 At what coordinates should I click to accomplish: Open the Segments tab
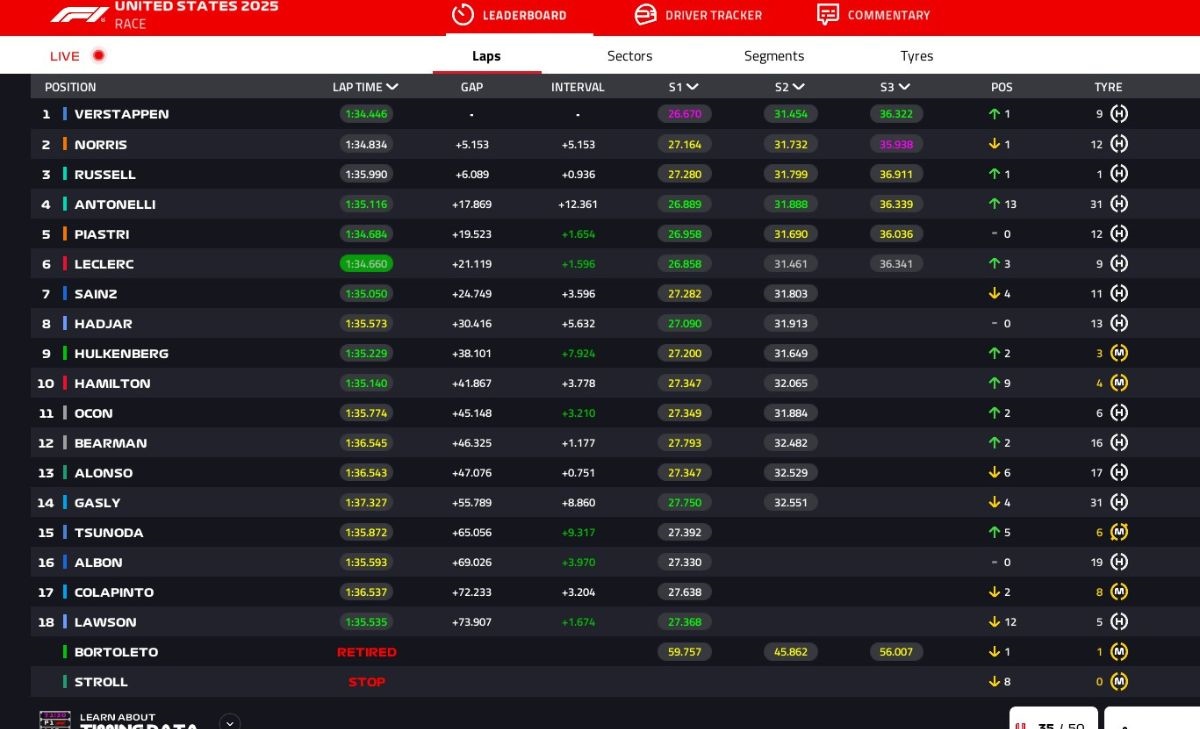773,56
